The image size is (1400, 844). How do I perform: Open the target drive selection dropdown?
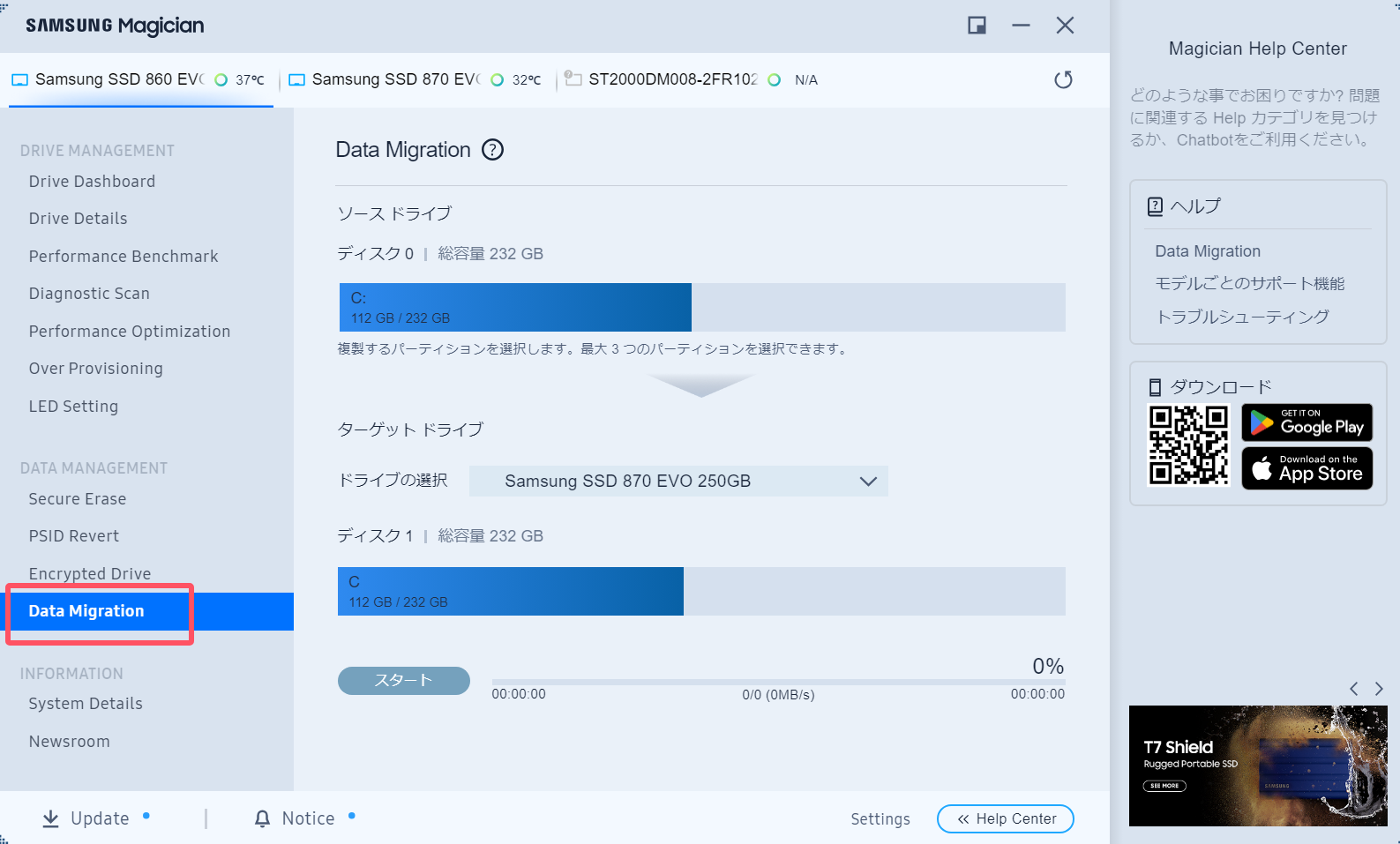coord(678,482)
